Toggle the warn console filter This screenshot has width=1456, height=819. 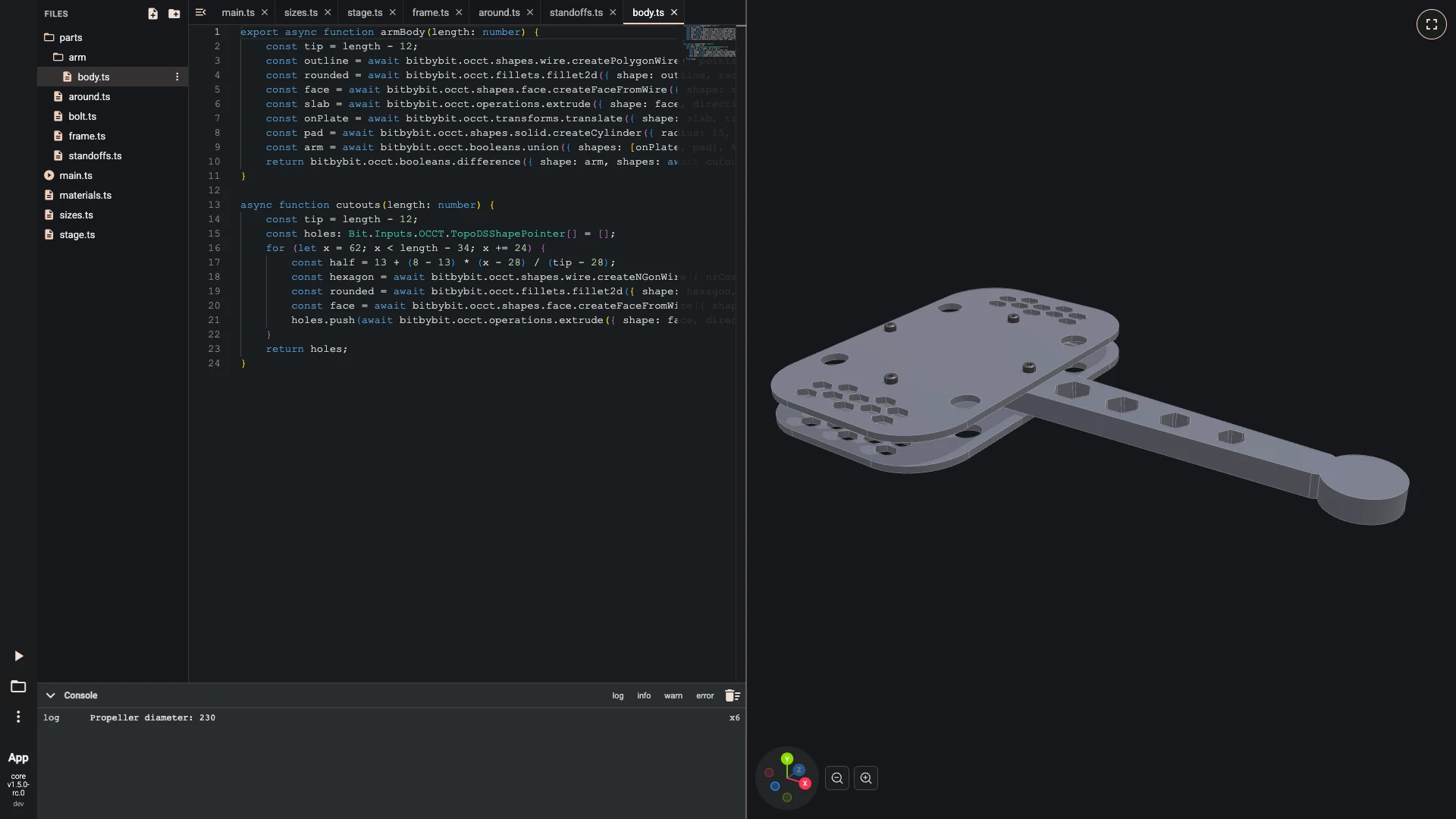(x=673, y=695)
